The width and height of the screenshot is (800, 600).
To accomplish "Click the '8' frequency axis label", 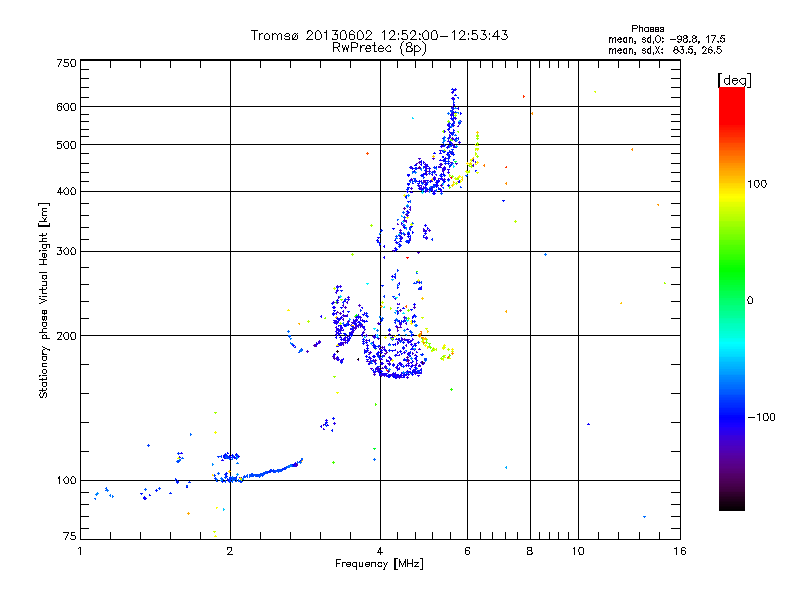I will coord(530,551).
